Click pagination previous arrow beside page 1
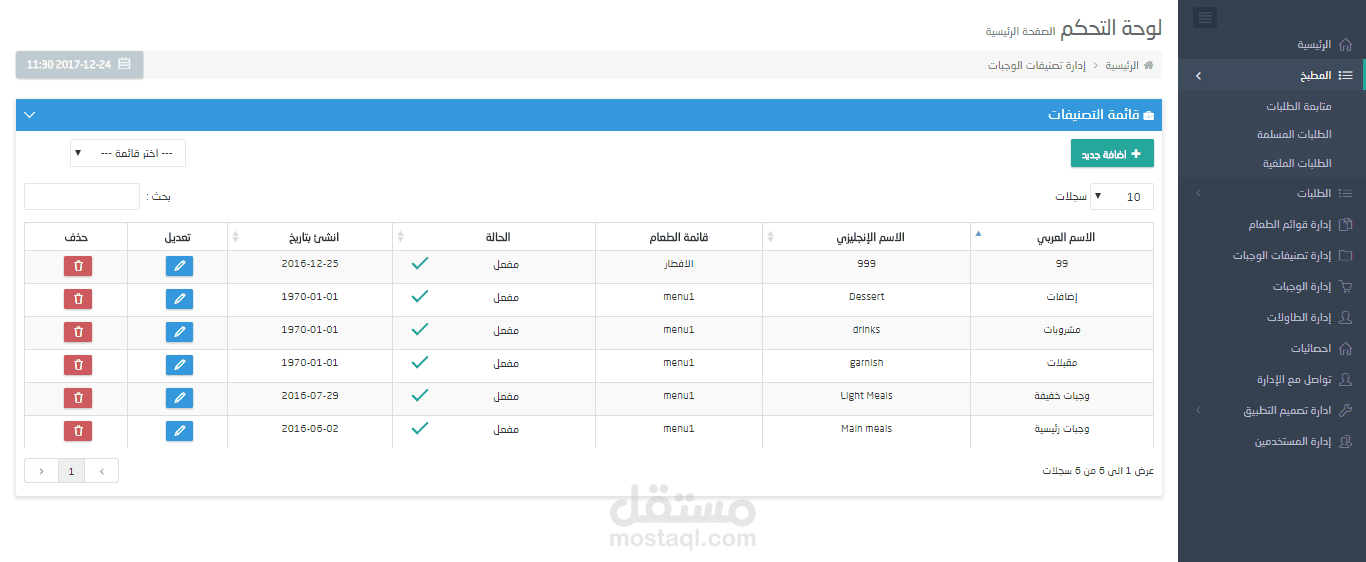The width and height of the screenshot is (1366, 562). click(102, 470)
